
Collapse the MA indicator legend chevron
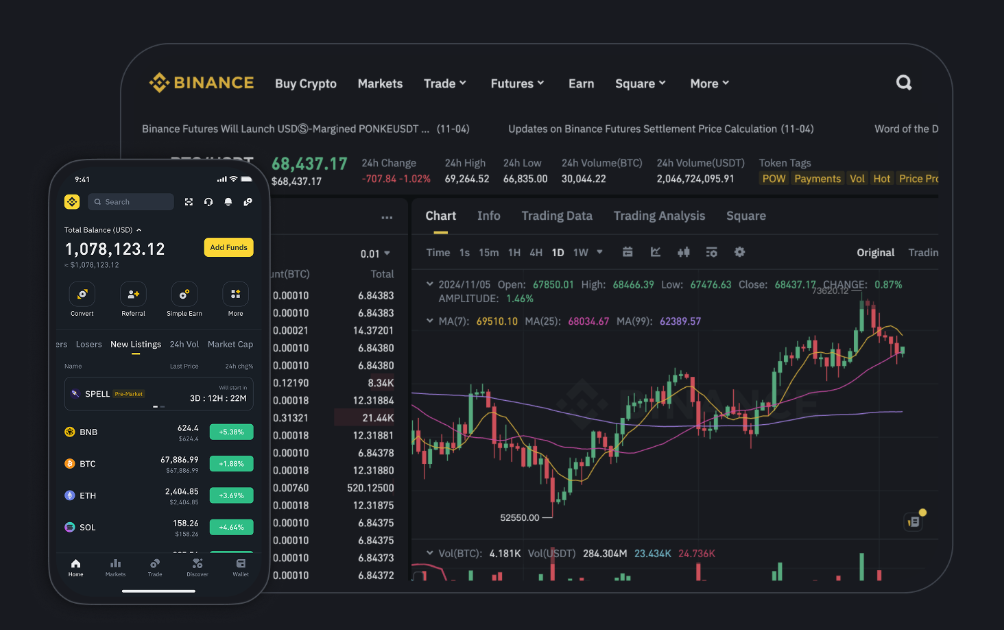point(430,321)
